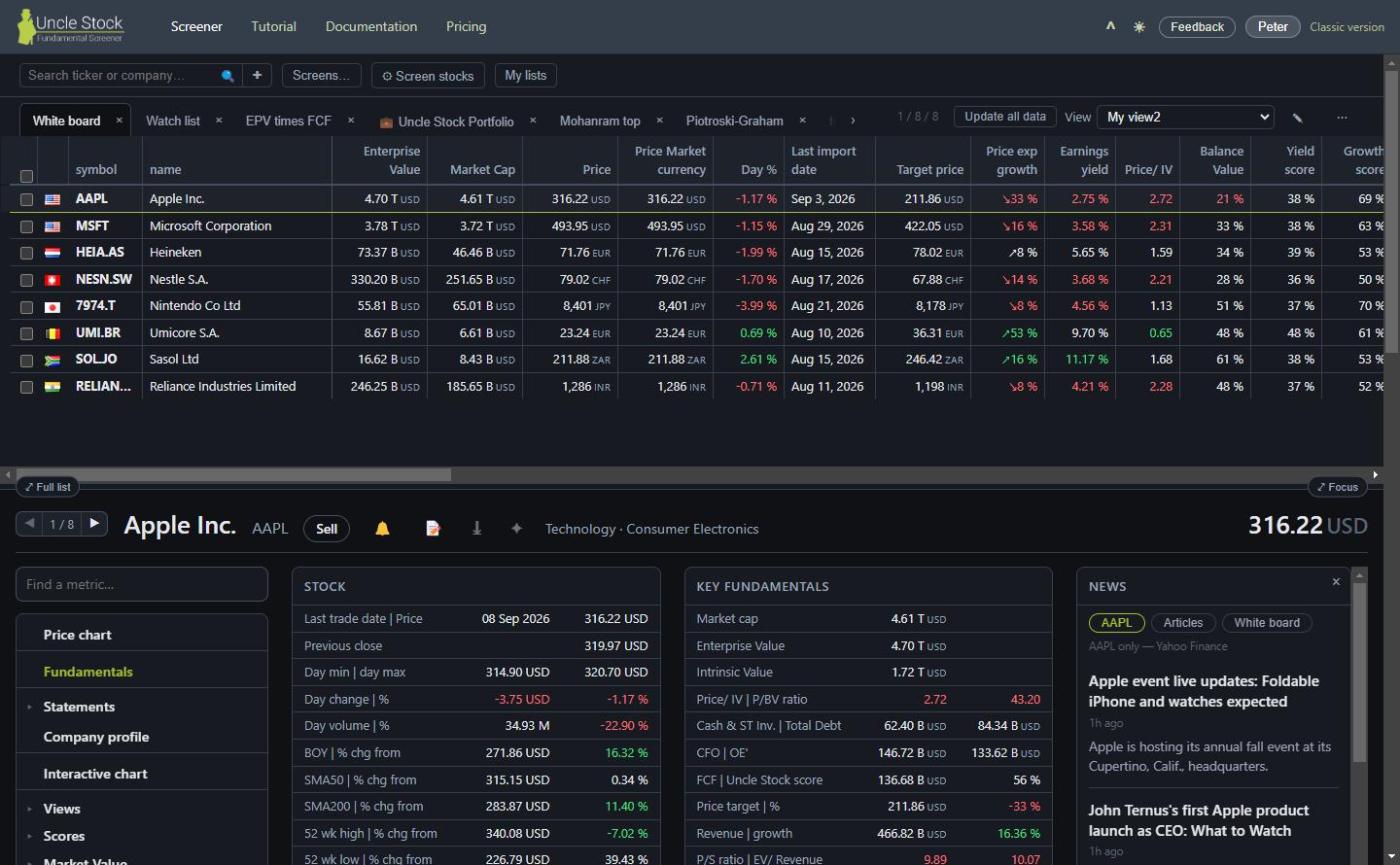Switch to the EPV times FCF tab

(288, 120)
